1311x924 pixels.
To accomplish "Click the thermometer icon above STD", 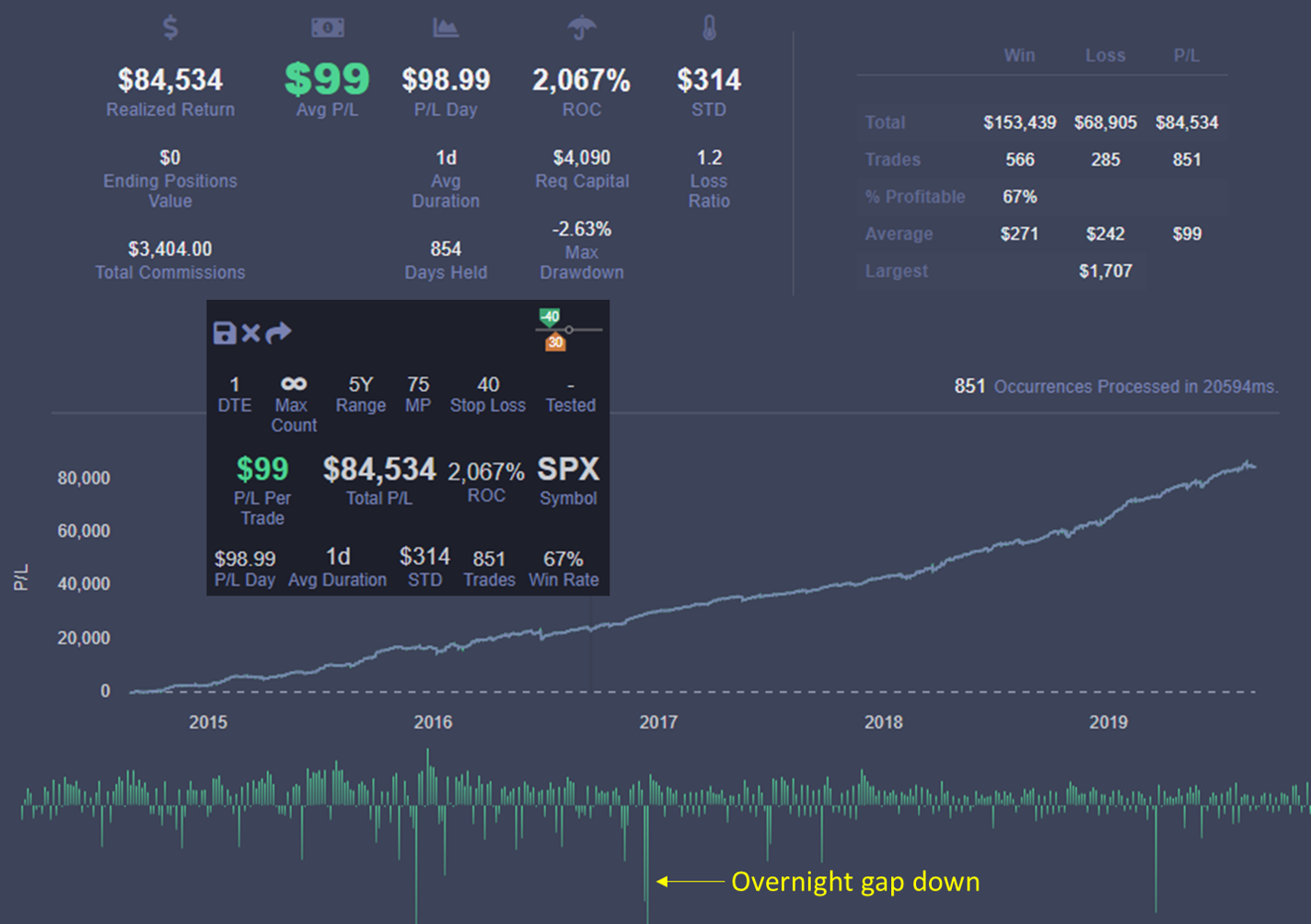I will tap(709, 28).
